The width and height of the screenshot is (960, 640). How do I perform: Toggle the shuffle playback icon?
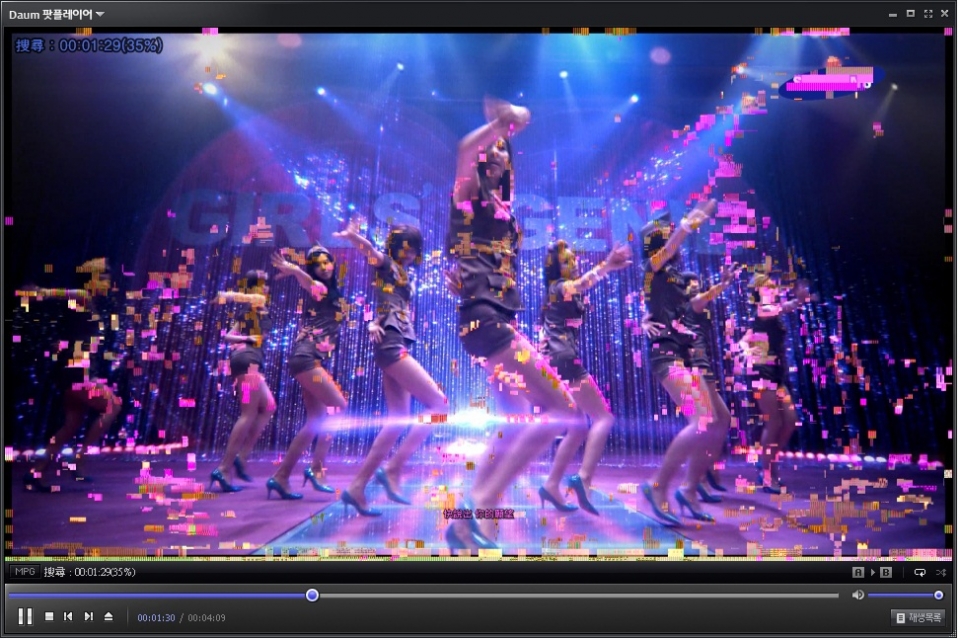pyautogui.click(x=940, y=572)
